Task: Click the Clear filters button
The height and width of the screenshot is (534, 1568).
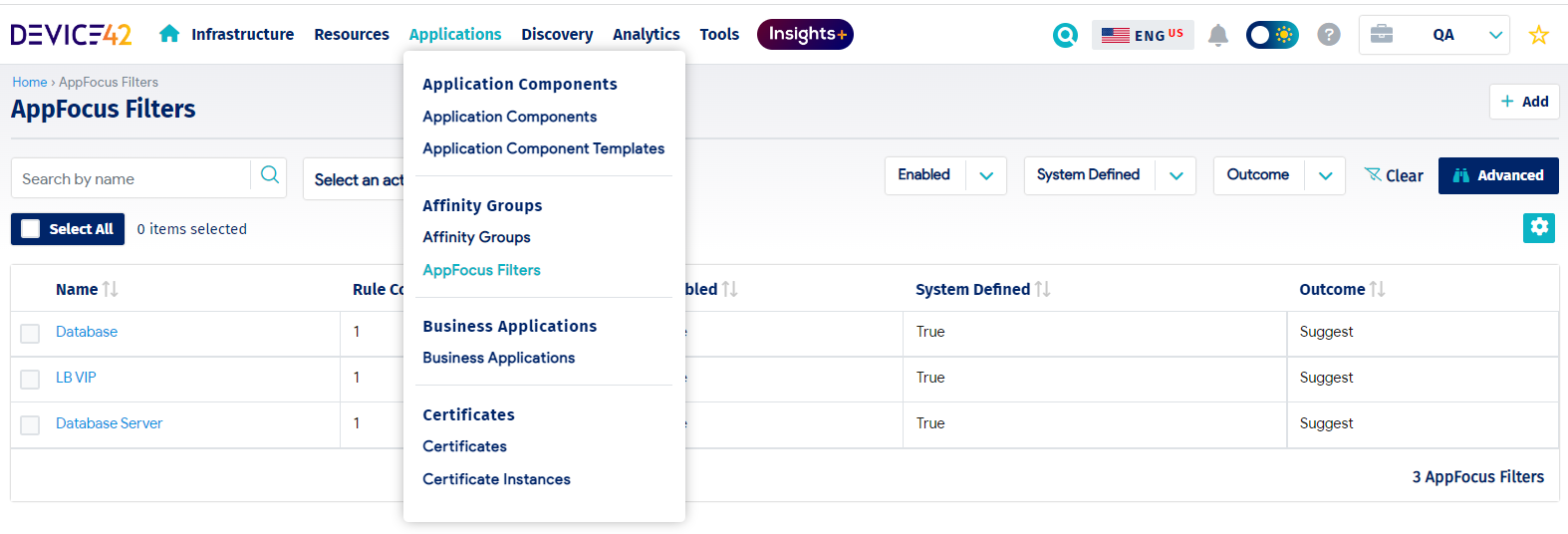Action: [1393, 175]
